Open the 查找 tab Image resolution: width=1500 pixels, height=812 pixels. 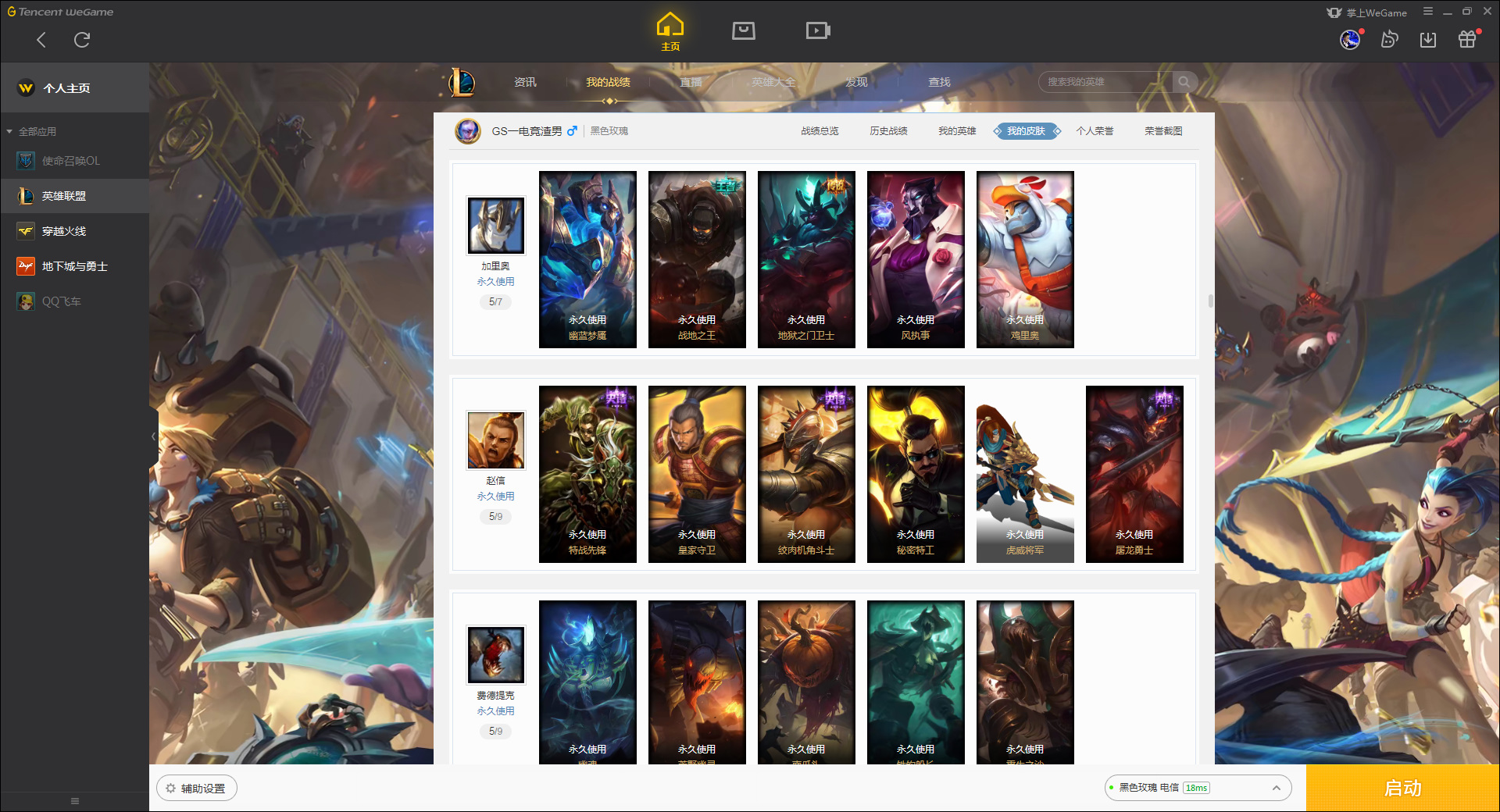click(x=939, y=82)
